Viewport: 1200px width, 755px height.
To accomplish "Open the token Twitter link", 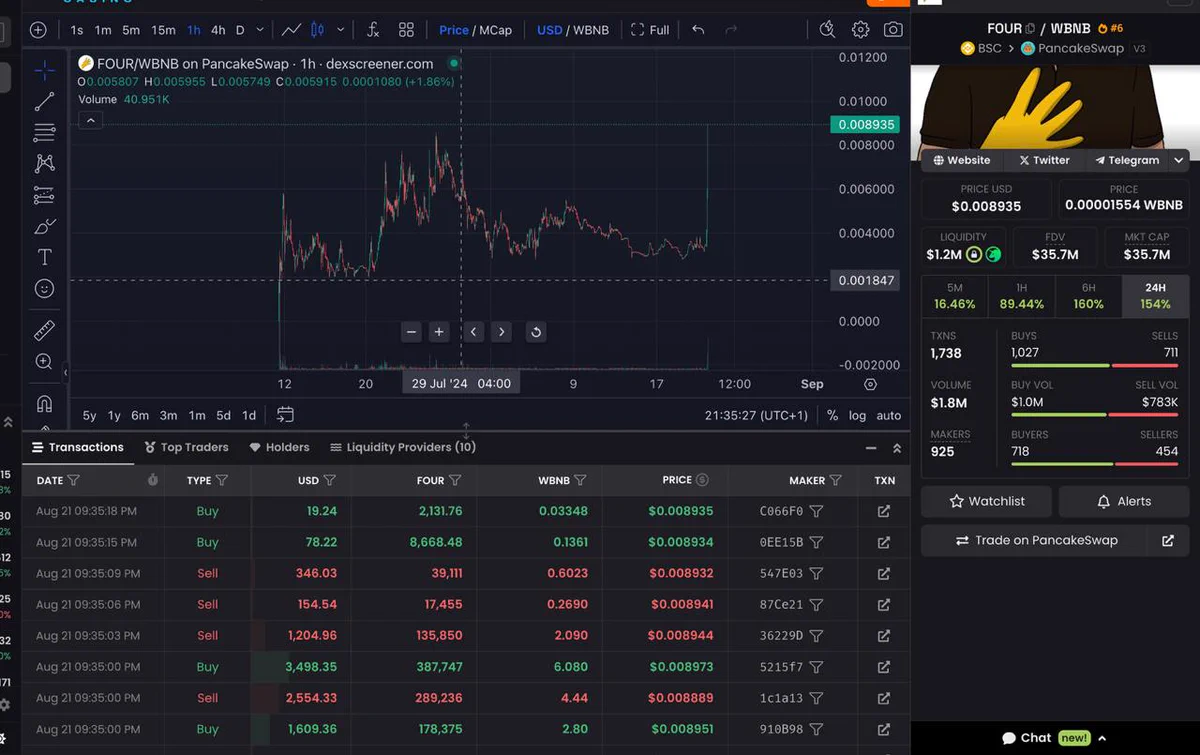I will [1044, 160].
